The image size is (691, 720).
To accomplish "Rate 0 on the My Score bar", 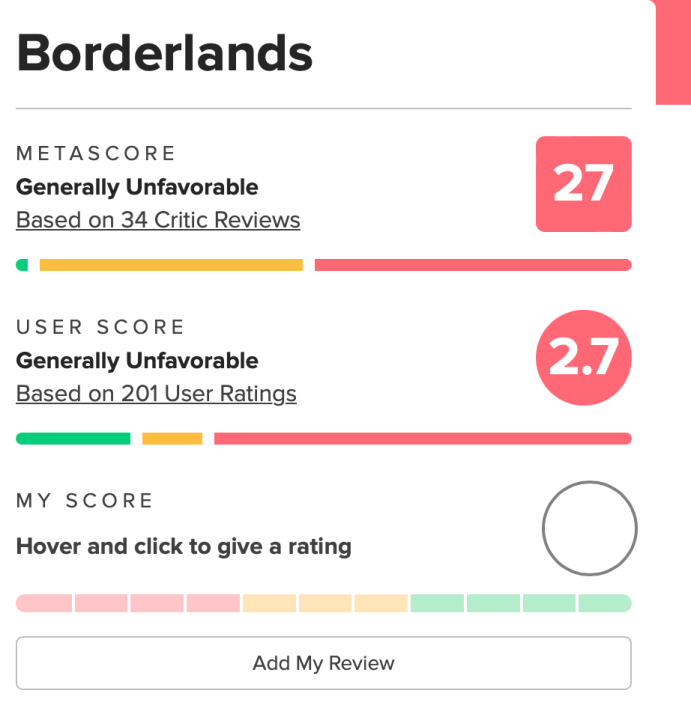I will 45,603.
